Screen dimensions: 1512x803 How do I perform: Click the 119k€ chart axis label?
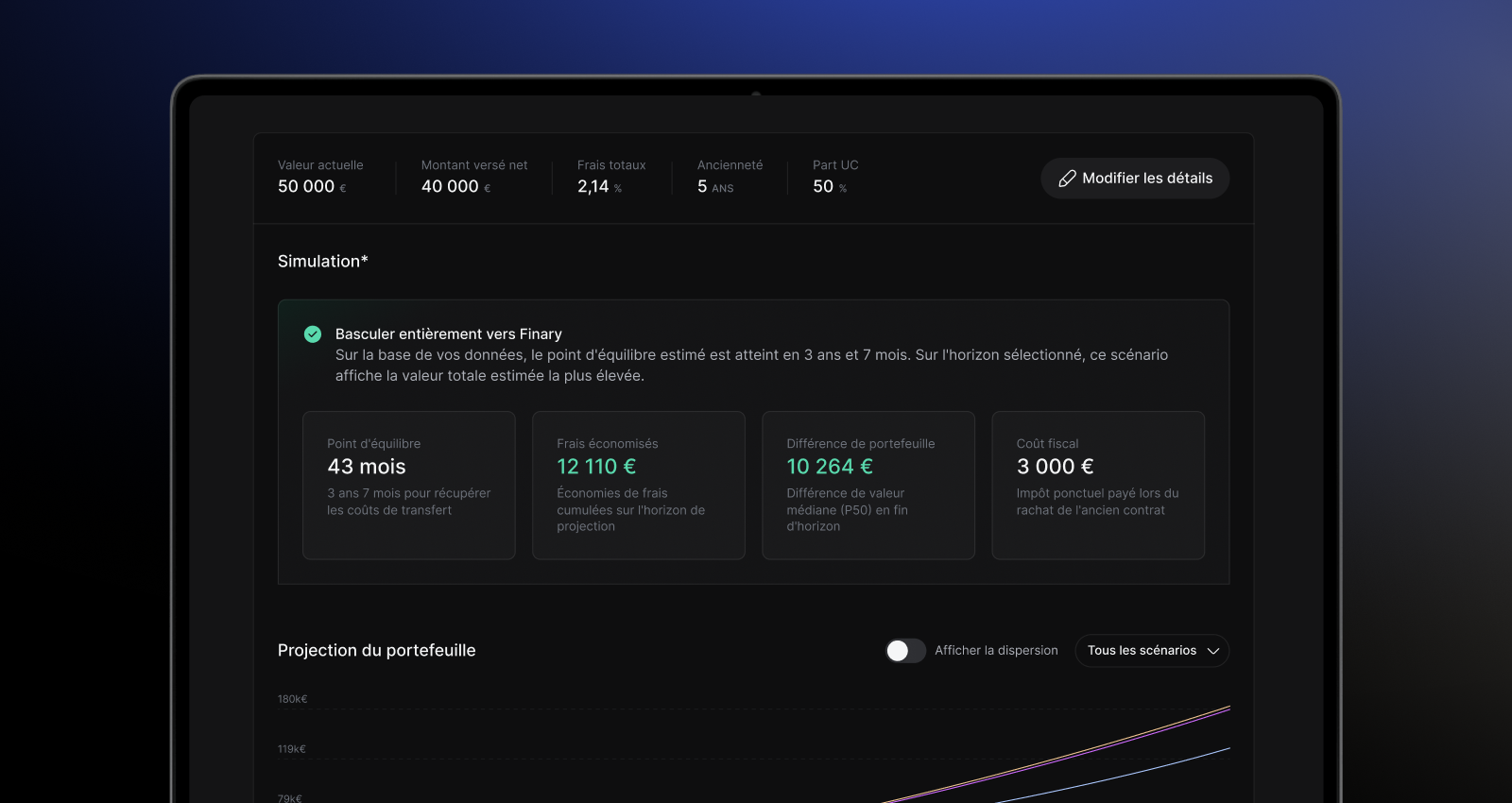[x=292, y=749]
